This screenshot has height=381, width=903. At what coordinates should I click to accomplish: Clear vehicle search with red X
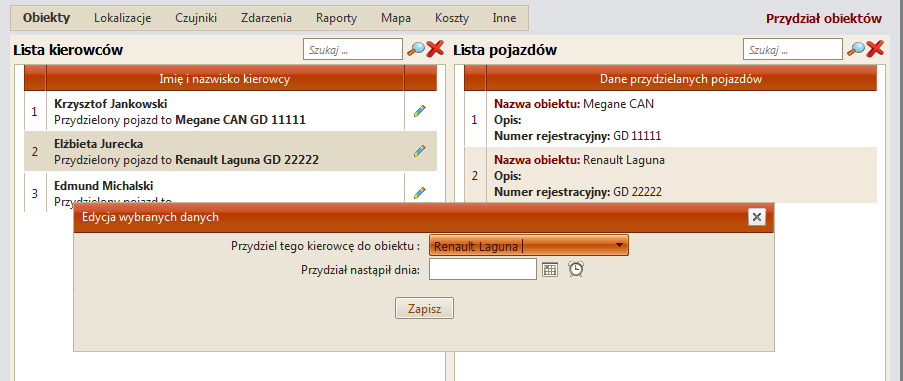tap(875, 49)
